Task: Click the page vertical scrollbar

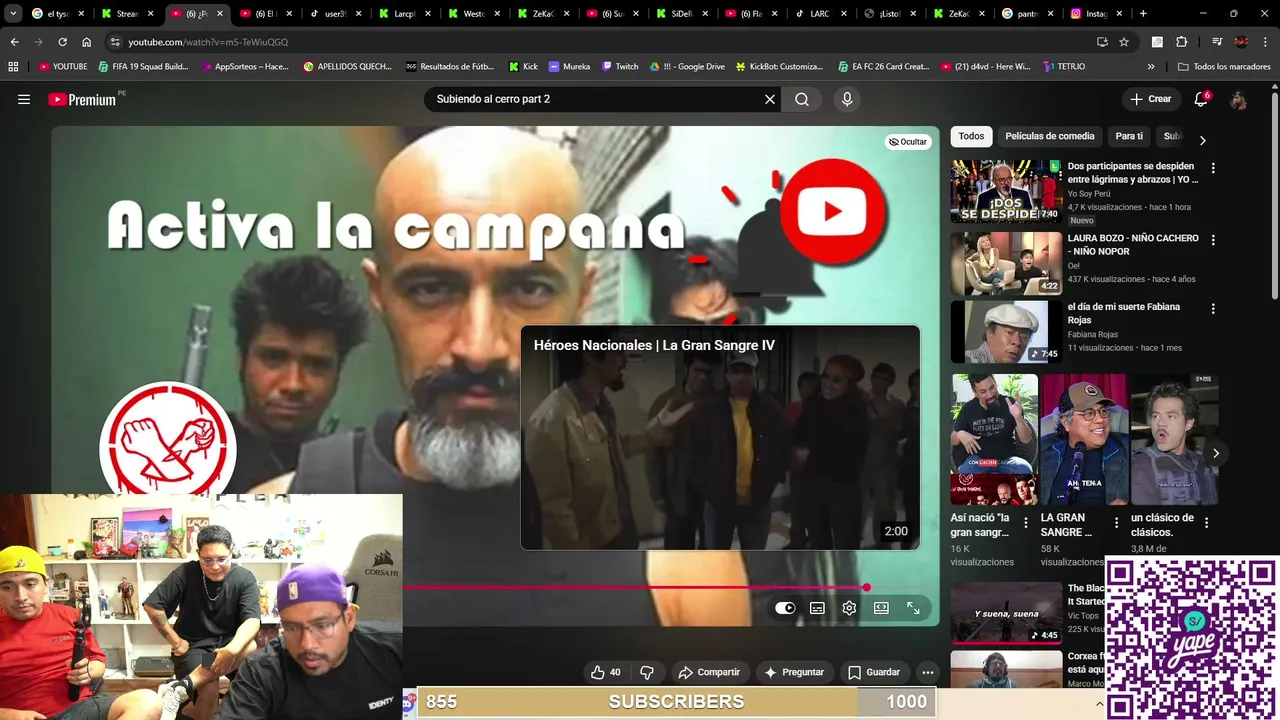Action: 1274,195
